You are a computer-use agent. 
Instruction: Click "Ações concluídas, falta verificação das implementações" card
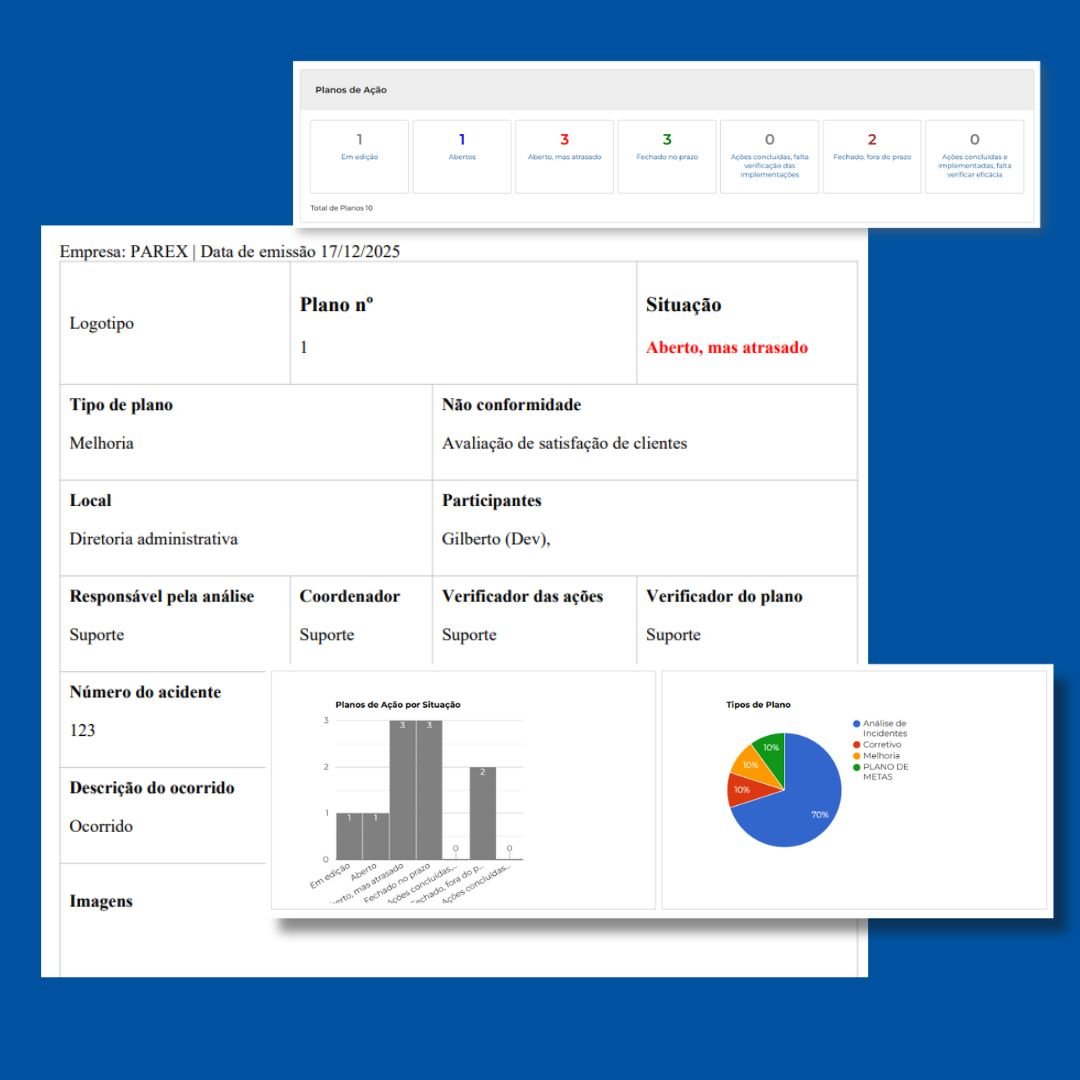[x=769, y=156]
